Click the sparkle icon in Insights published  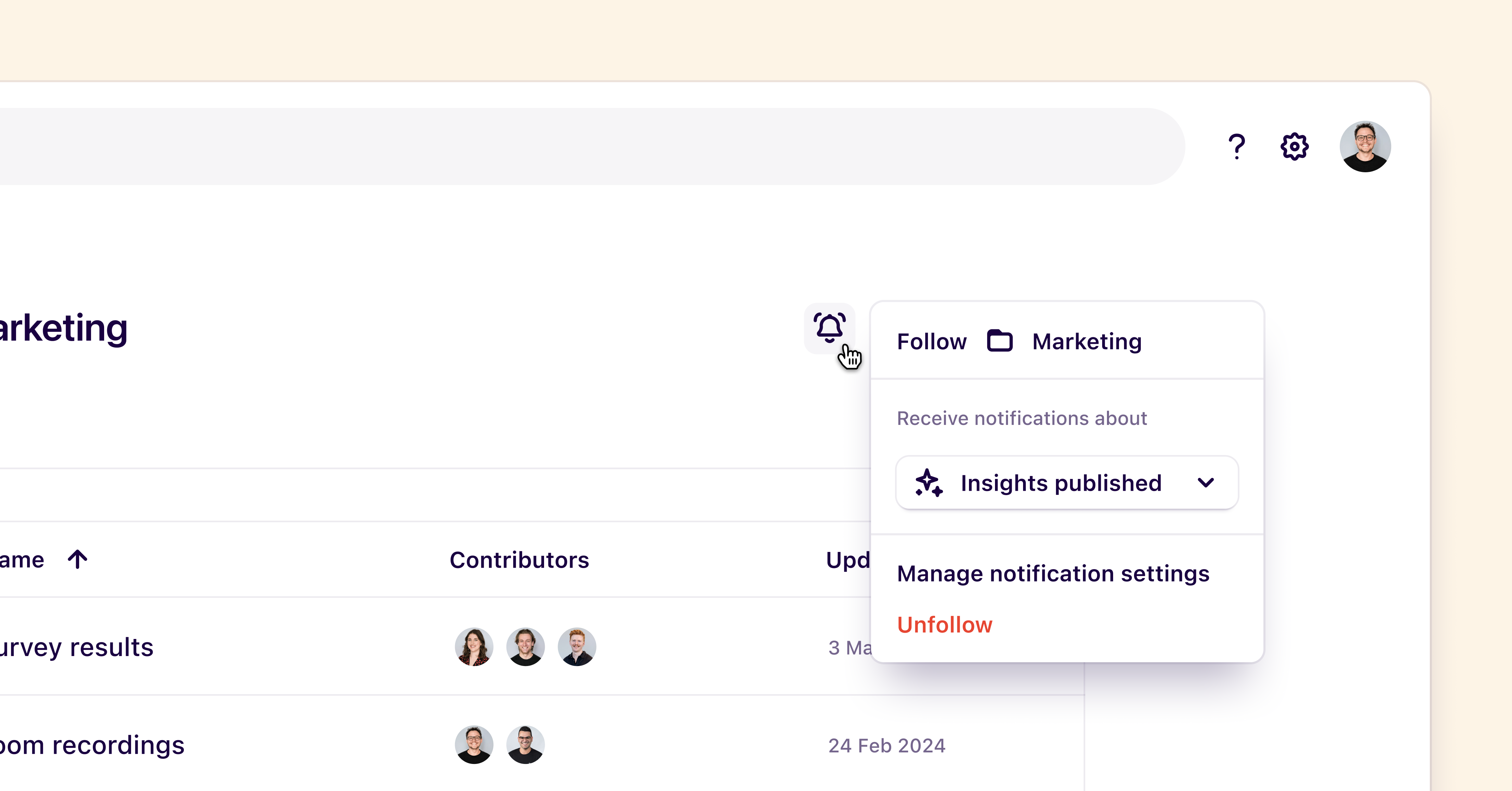pos(929,482)
